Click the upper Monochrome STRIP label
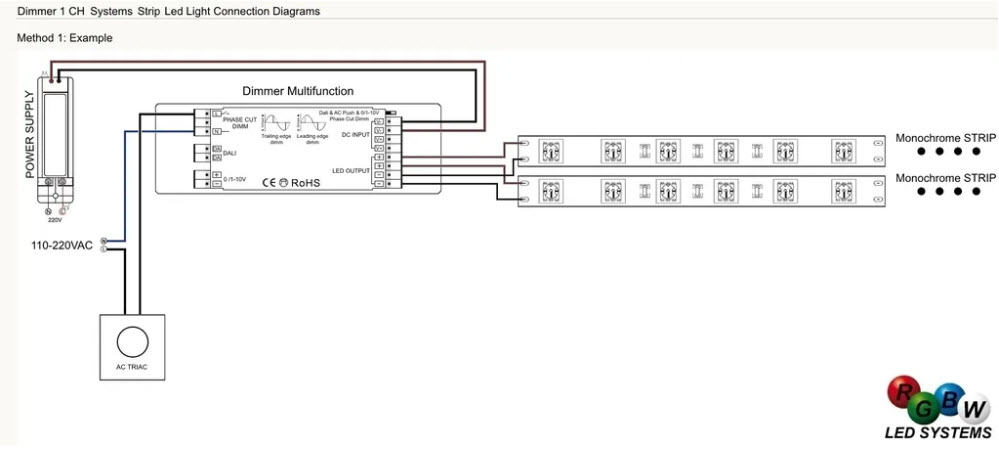The height and width of the screenshot is (458, 999). (x=945, y=138)
